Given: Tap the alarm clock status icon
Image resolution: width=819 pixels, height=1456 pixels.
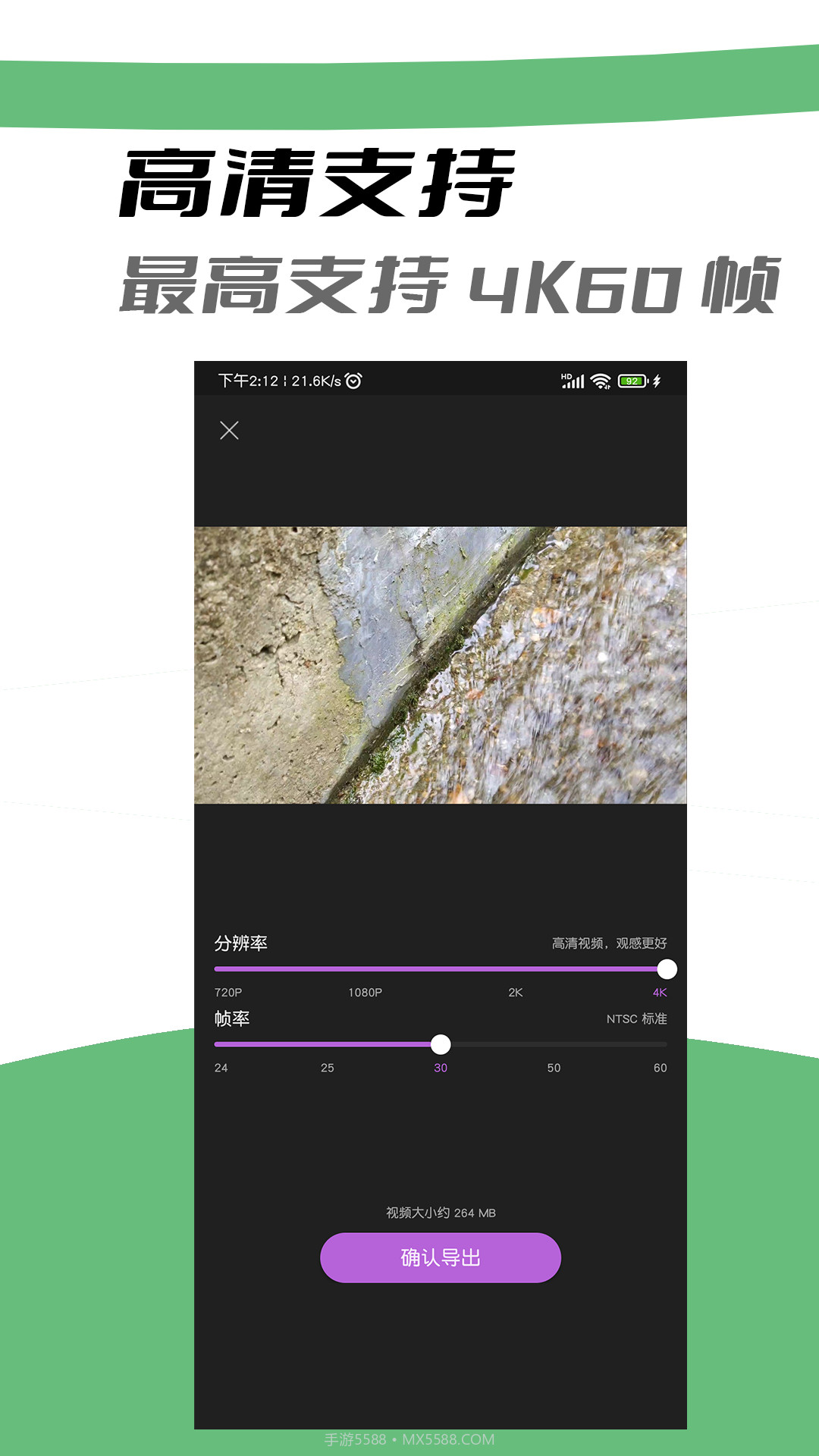Looking at the screenshot, I should [353, 381].
